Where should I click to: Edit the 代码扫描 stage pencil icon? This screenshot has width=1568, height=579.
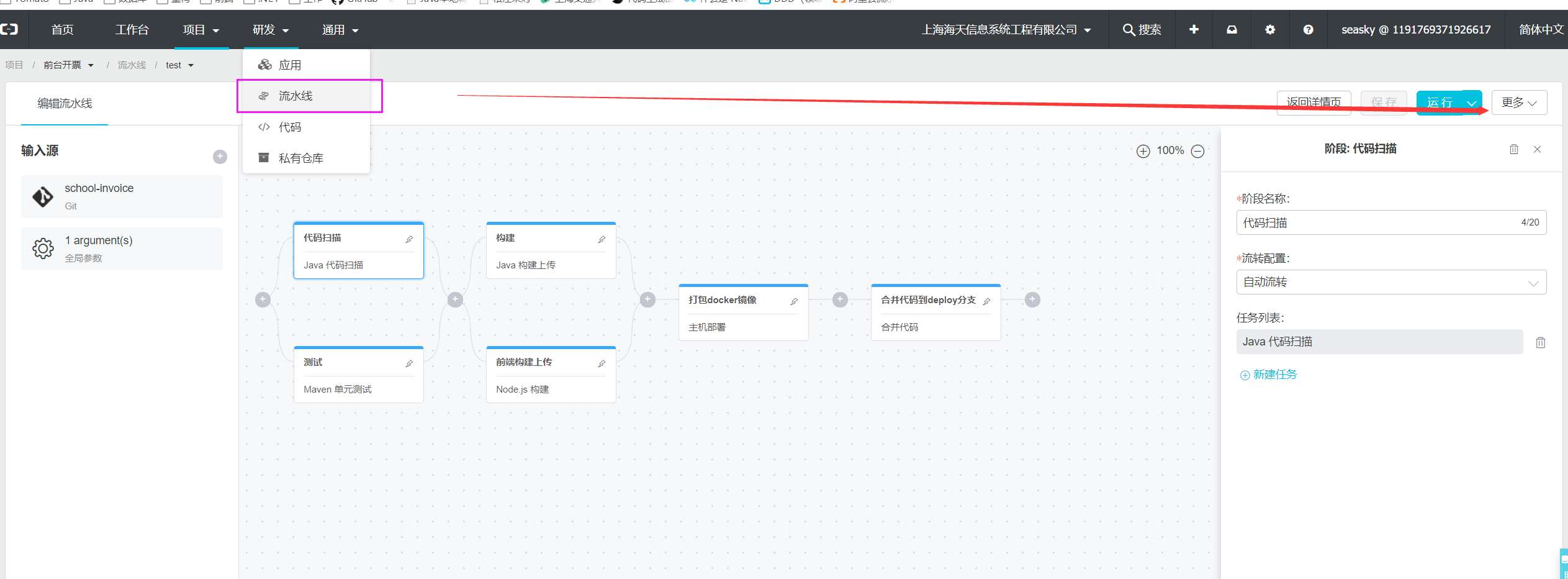[409, 239]
